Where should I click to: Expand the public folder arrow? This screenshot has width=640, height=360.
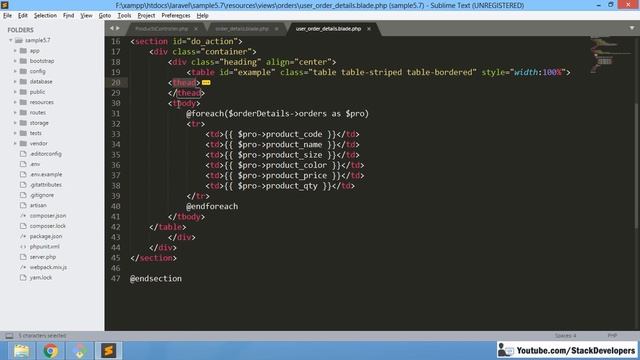coord(15,92)
